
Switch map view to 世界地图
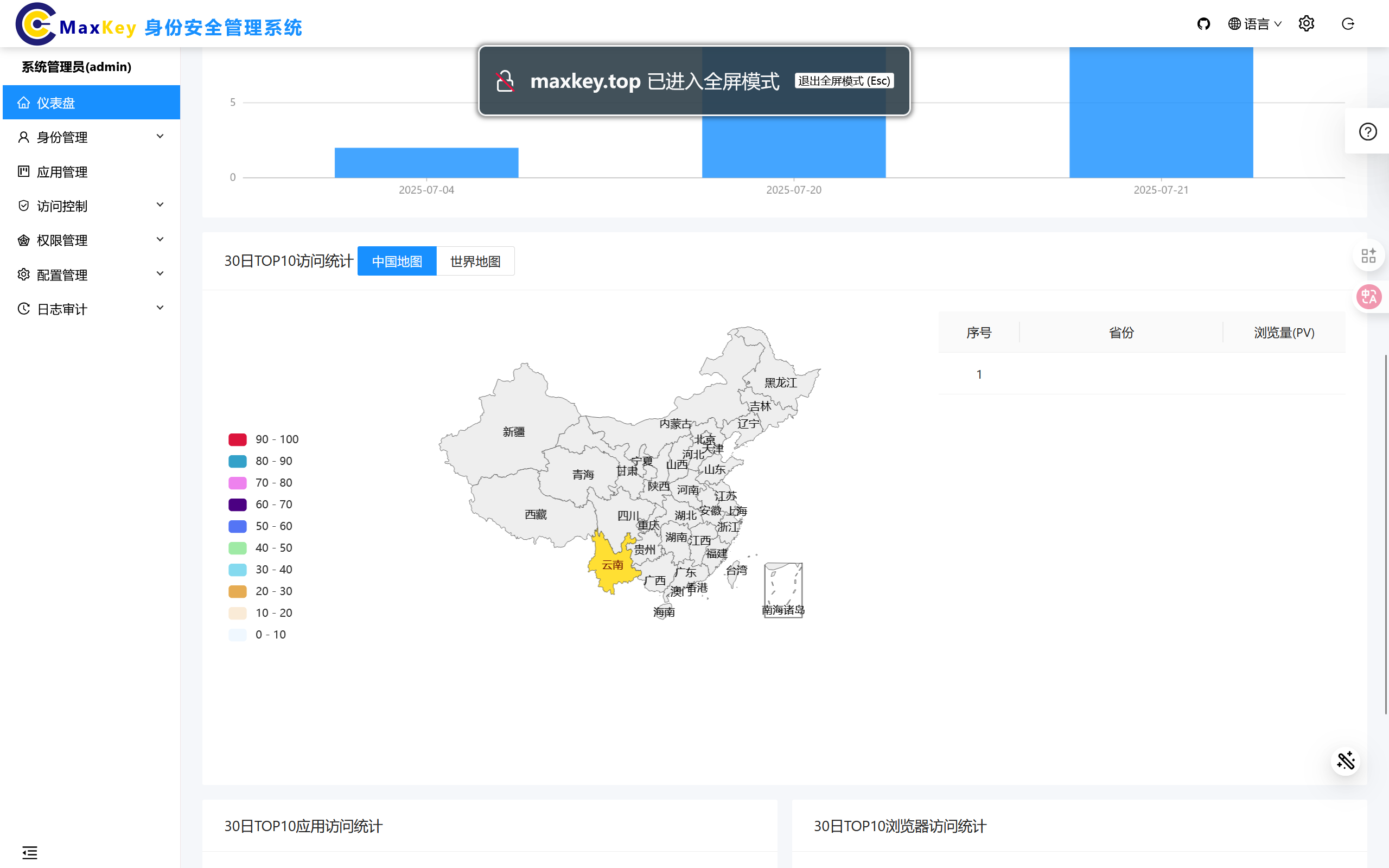pos(475,260)
